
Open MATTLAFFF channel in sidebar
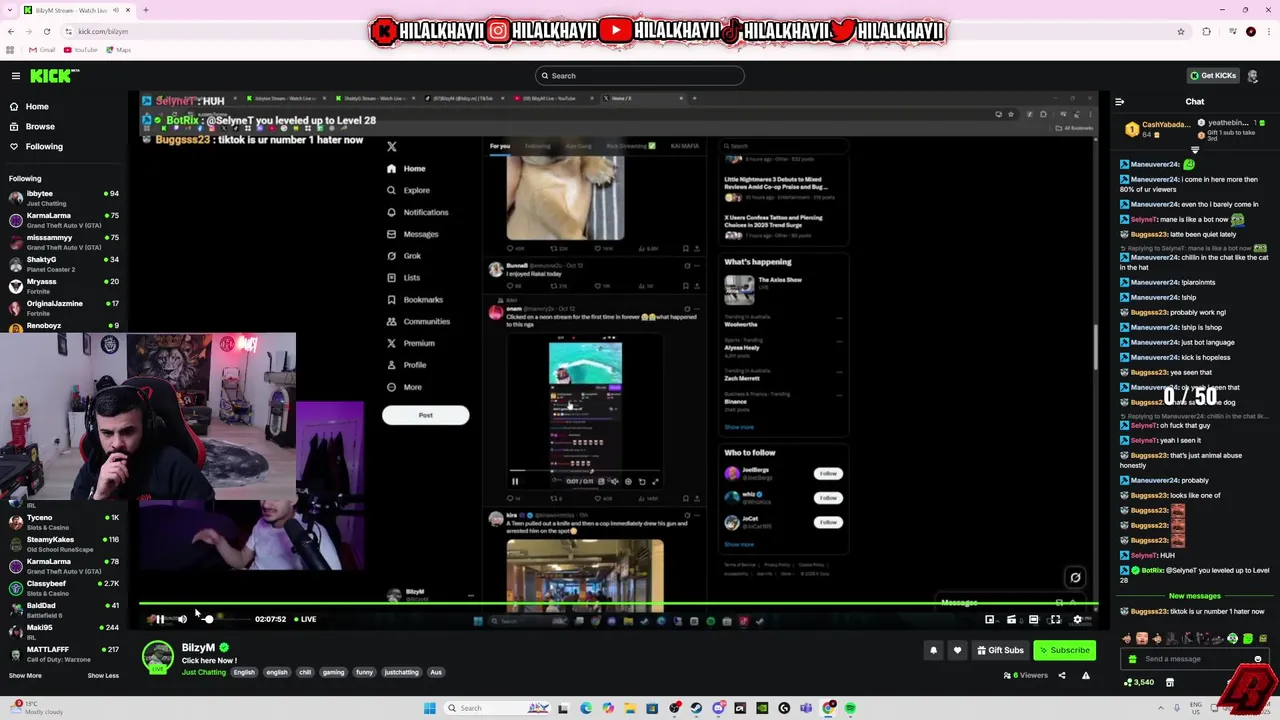click(x=63, y=653)
